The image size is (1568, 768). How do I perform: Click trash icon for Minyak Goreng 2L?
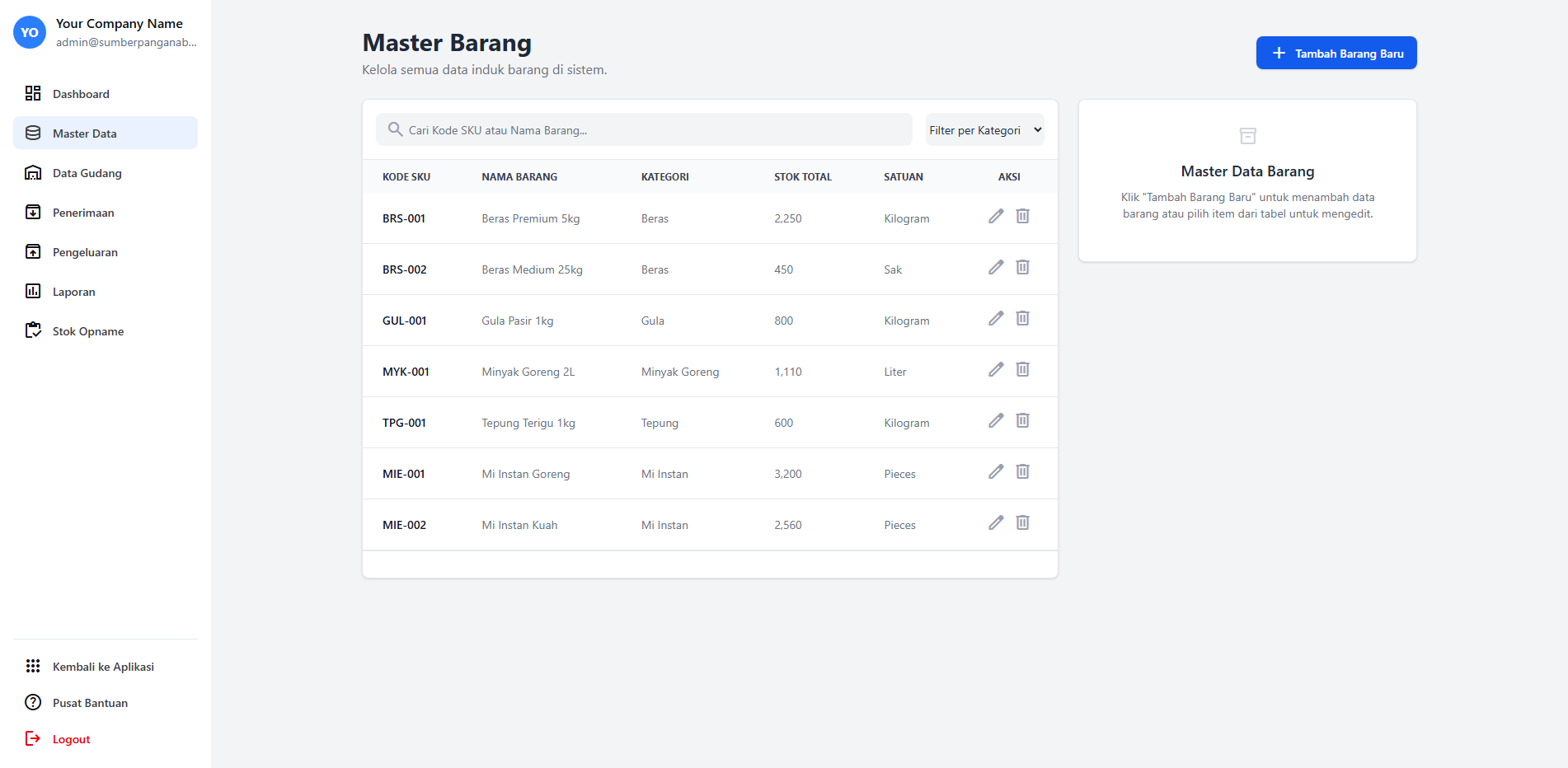pos(1022,369)
